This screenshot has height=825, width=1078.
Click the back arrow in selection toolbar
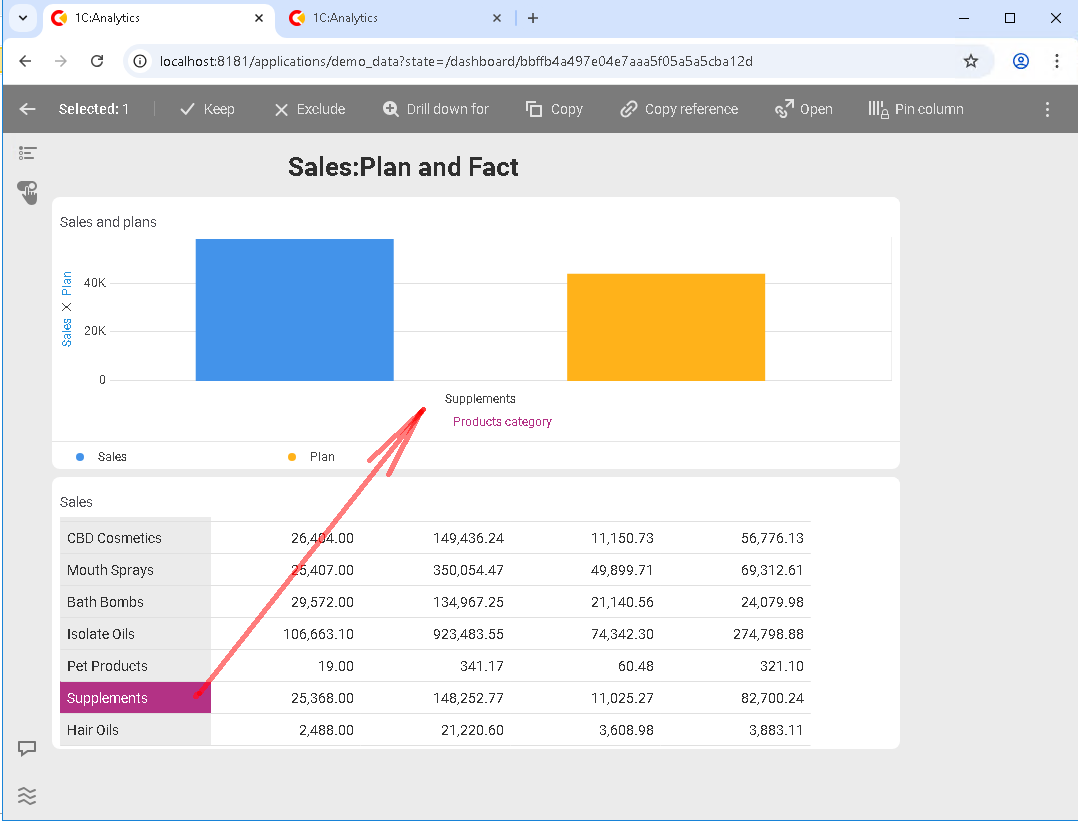tap(28, 109)
